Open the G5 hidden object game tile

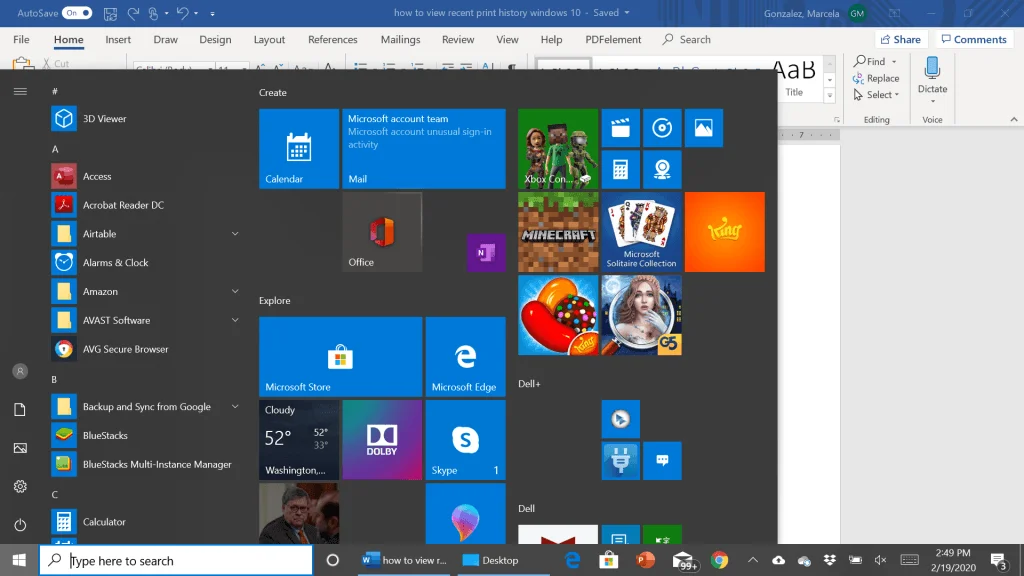click(641, 315)
